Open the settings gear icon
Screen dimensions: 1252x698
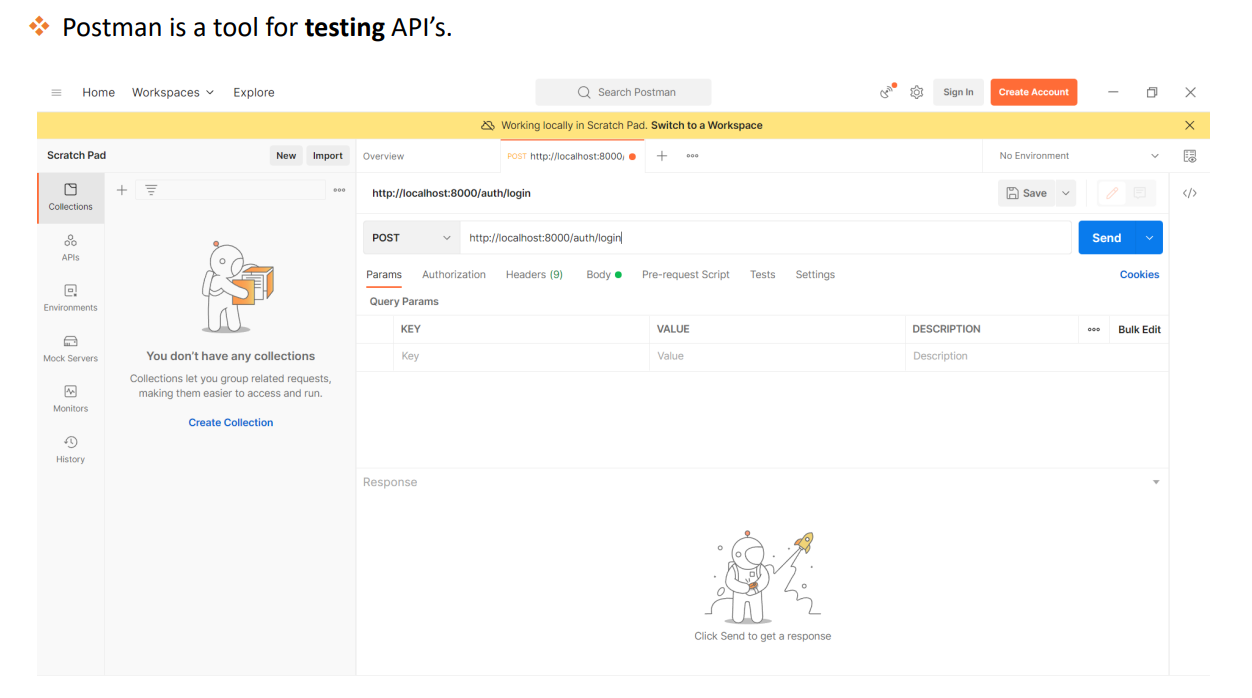pyautogui.click(x=916, y=92)
